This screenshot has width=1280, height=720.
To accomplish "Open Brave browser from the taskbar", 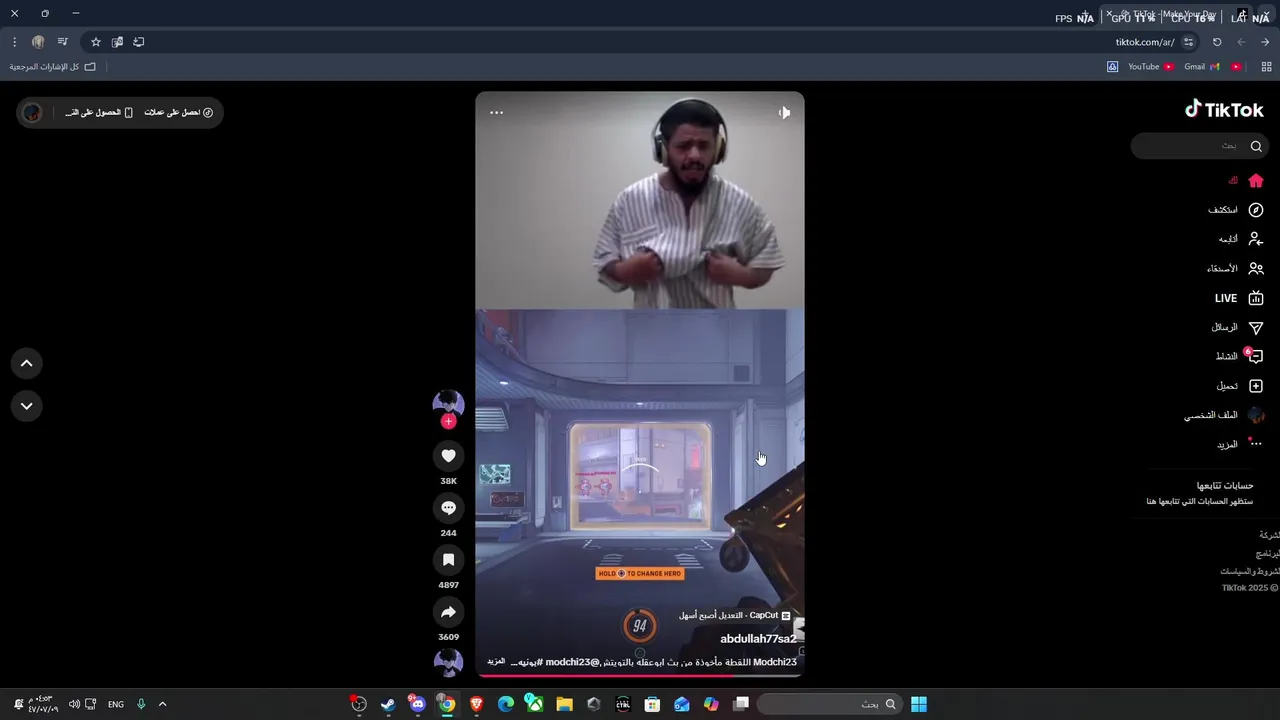I will point(476,704).
